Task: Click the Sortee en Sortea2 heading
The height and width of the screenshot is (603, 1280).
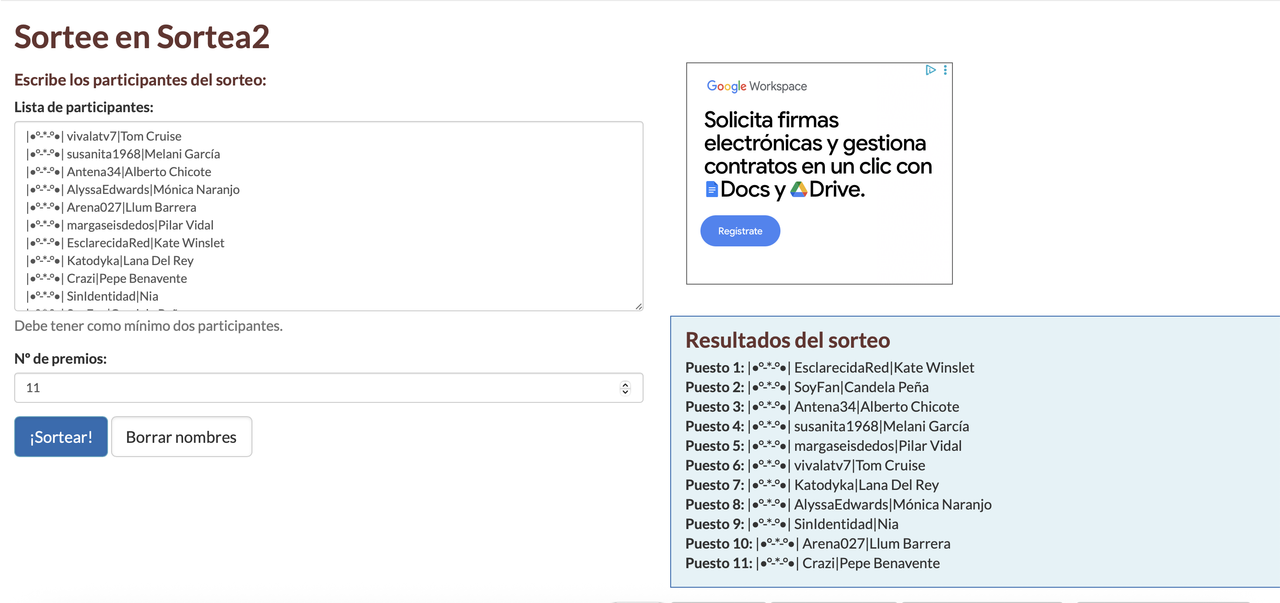Action: point(142,37)
